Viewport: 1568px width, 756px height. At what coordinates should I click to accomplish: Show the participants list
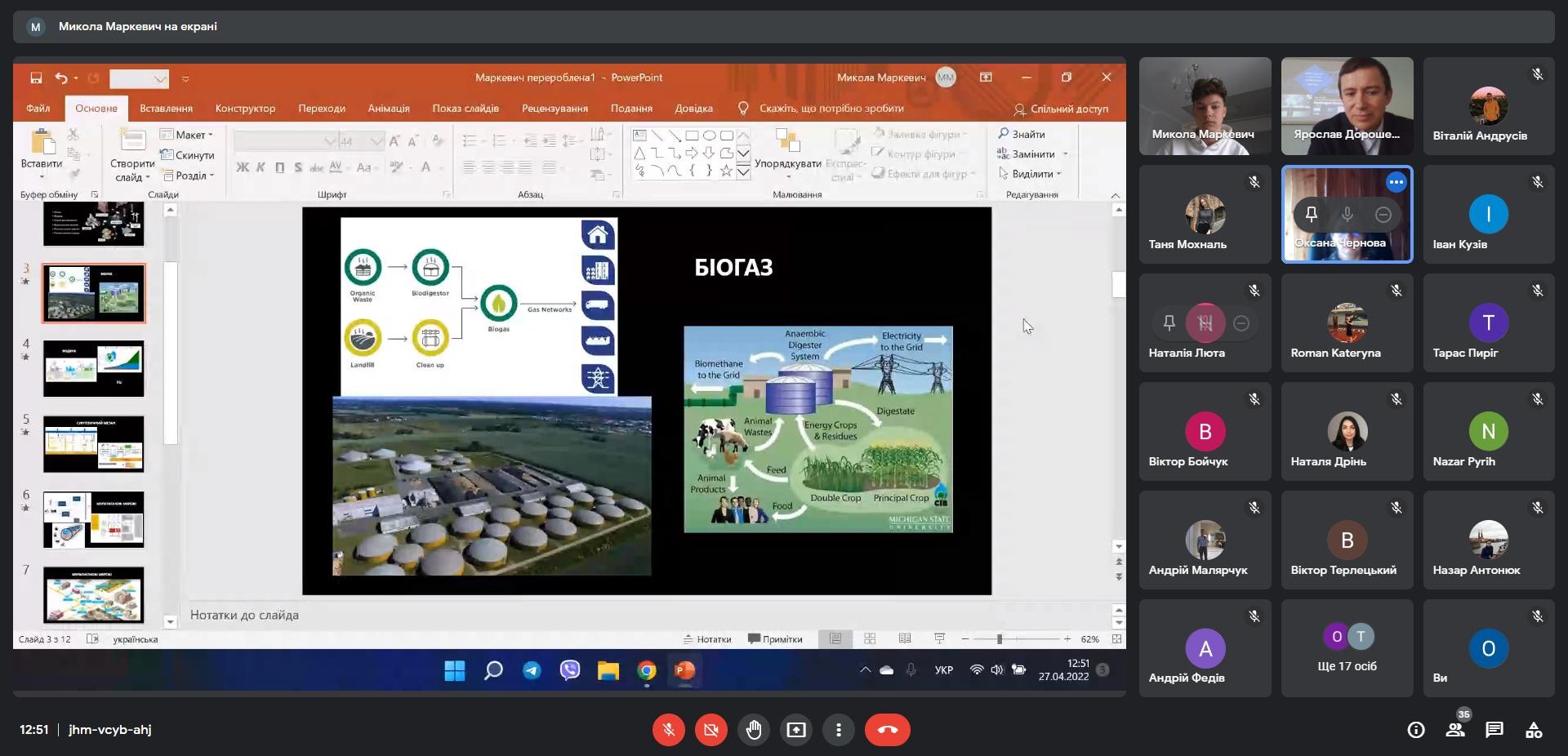1454,730
